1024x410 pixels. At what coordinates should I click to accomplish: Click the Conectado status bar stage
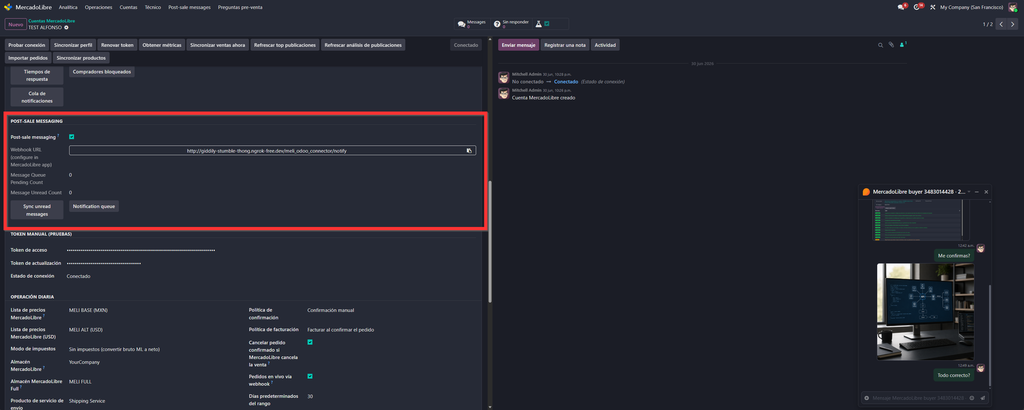tap(466, 45)
